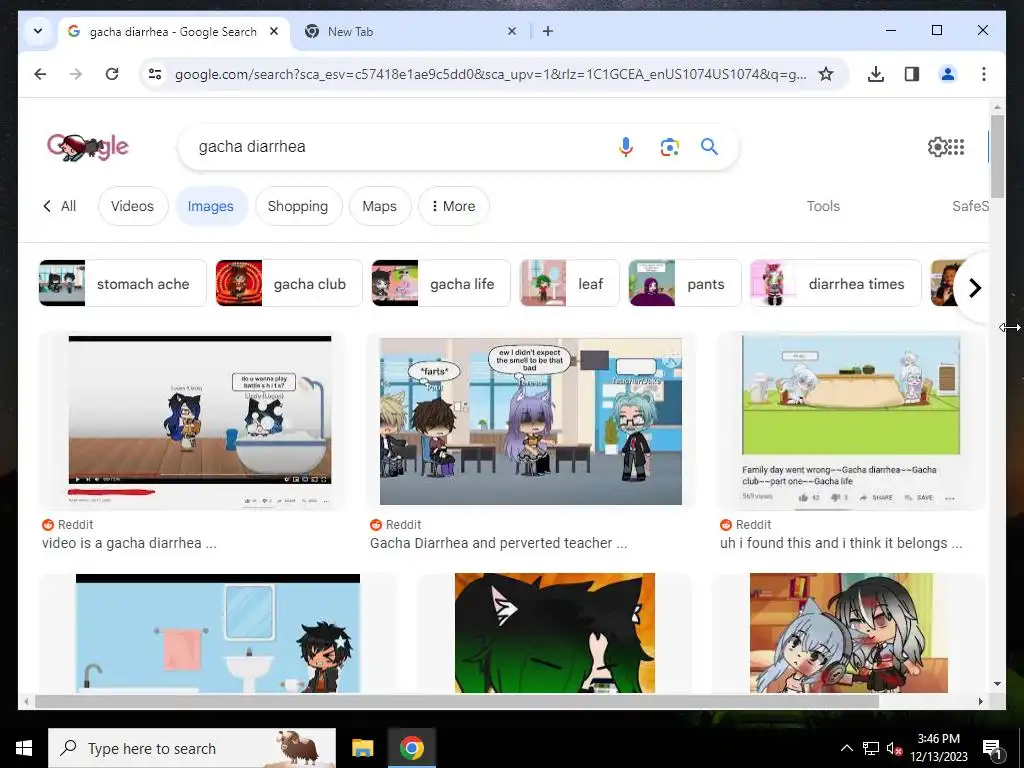
Task: Open 'uh i found this and i think' link
Action: click(x=840, y=543)
